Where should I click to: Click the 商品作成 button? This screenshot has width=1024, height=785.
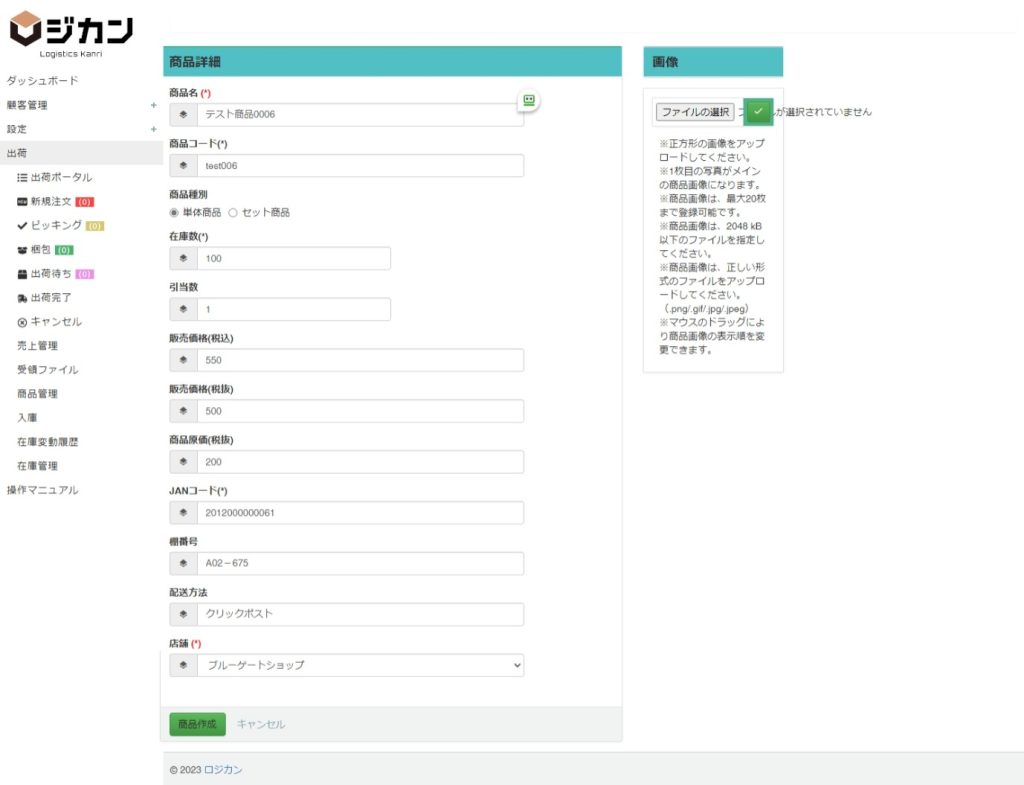pyautogui.click(x=197, y=724)
